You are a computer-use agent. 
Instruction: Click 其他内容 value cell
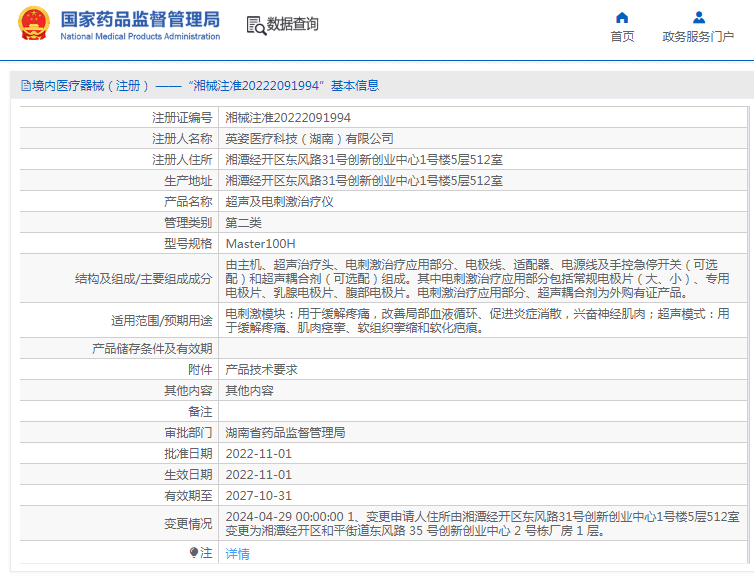pos(250,391)
